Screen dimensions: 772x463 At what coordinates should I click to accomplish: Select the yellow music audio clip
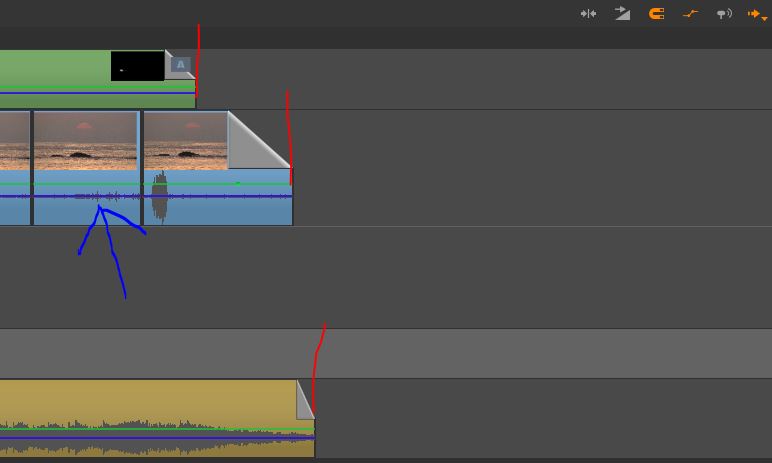pos(157,418)
